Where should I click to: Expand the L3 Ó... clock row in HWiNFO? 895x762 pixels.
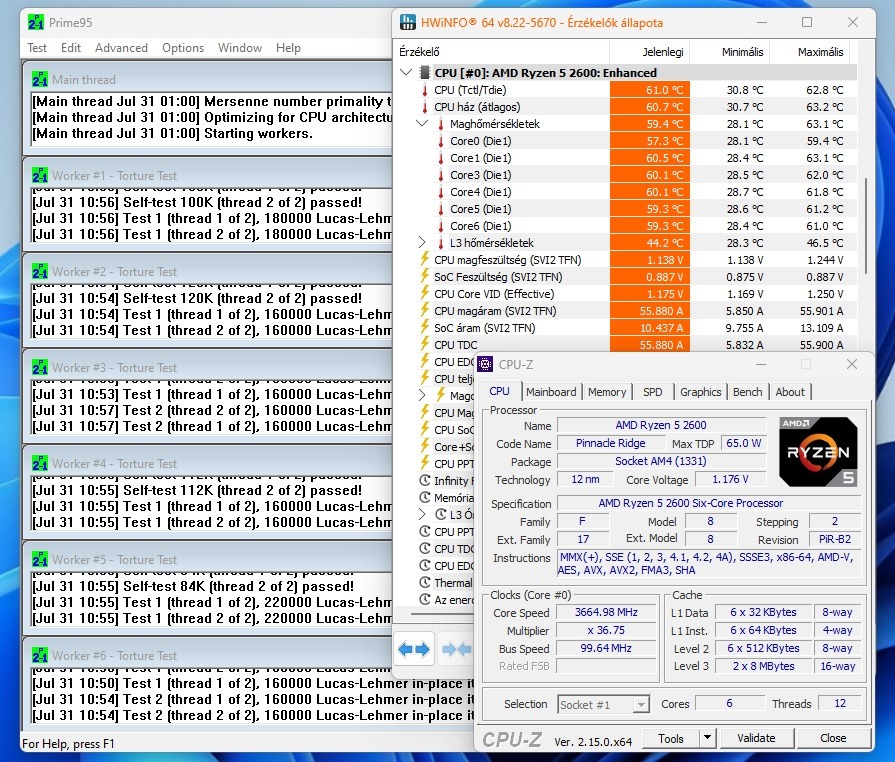pyautogui.click(x=422, y=514)
